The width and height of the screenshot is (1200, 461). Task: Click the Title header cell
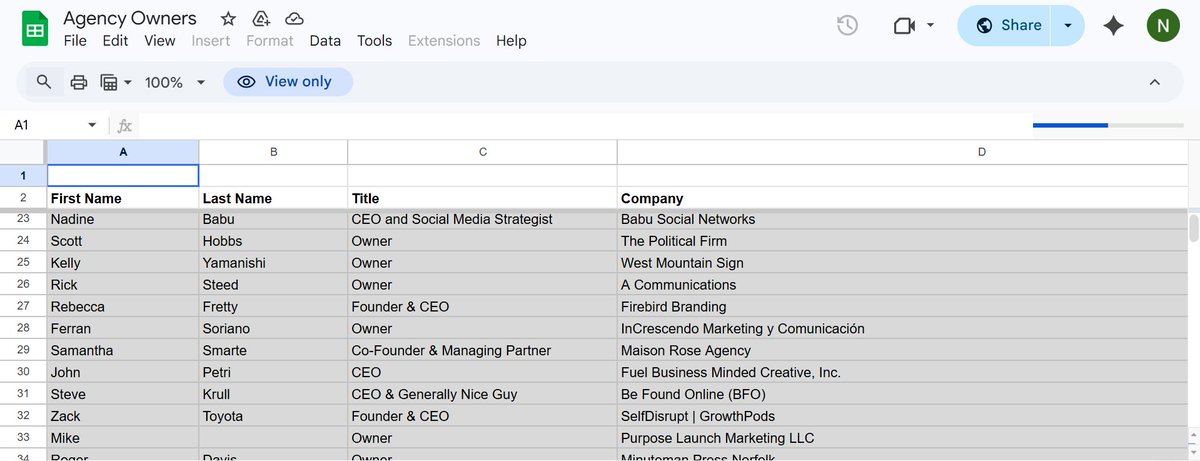click(482, 198)
